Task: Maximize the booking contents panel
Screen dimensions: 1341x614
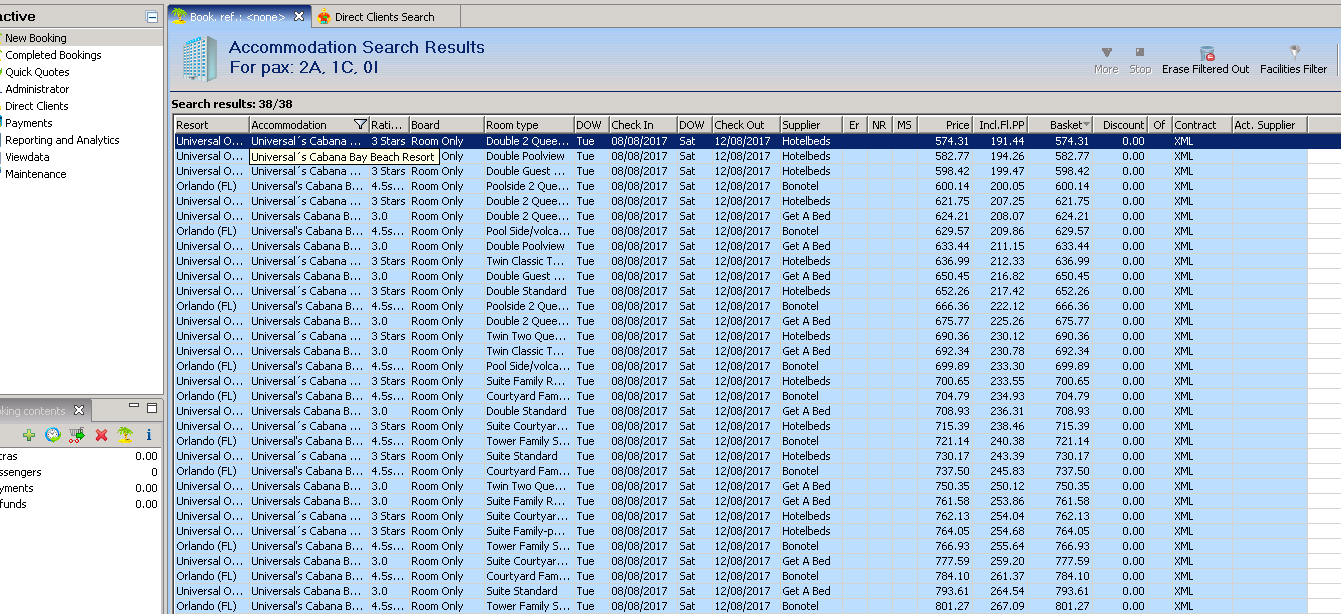Action: tap(152, 407)
